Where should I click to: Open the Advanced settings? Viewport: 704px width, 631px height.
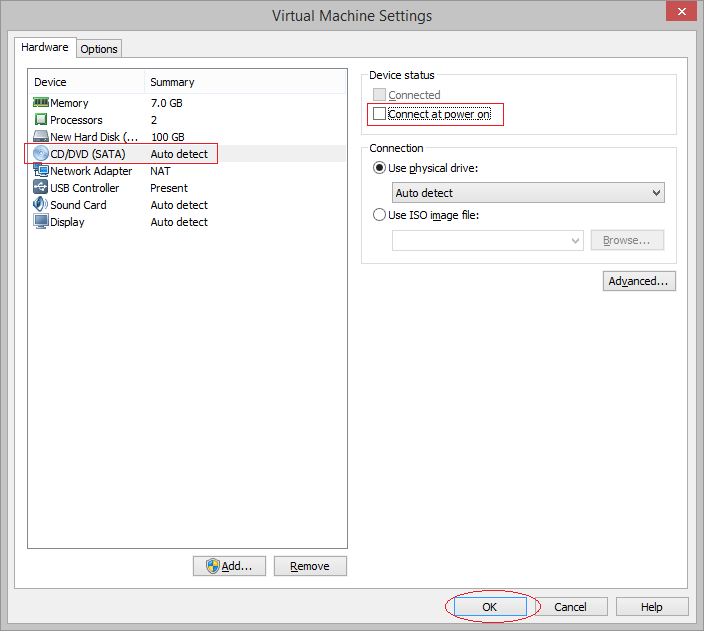pyautogui.click(x=639, y=281)
